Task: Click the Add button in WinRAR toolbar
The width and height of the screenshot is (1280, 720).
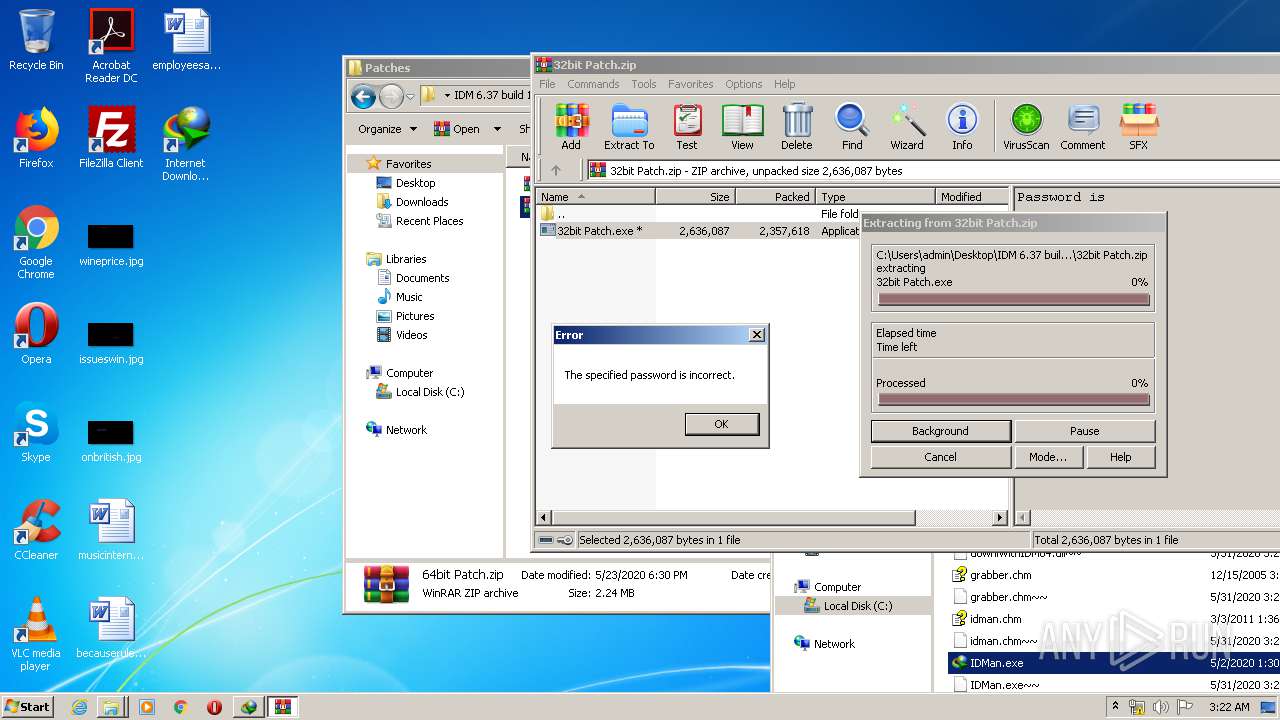Action: 570,127
